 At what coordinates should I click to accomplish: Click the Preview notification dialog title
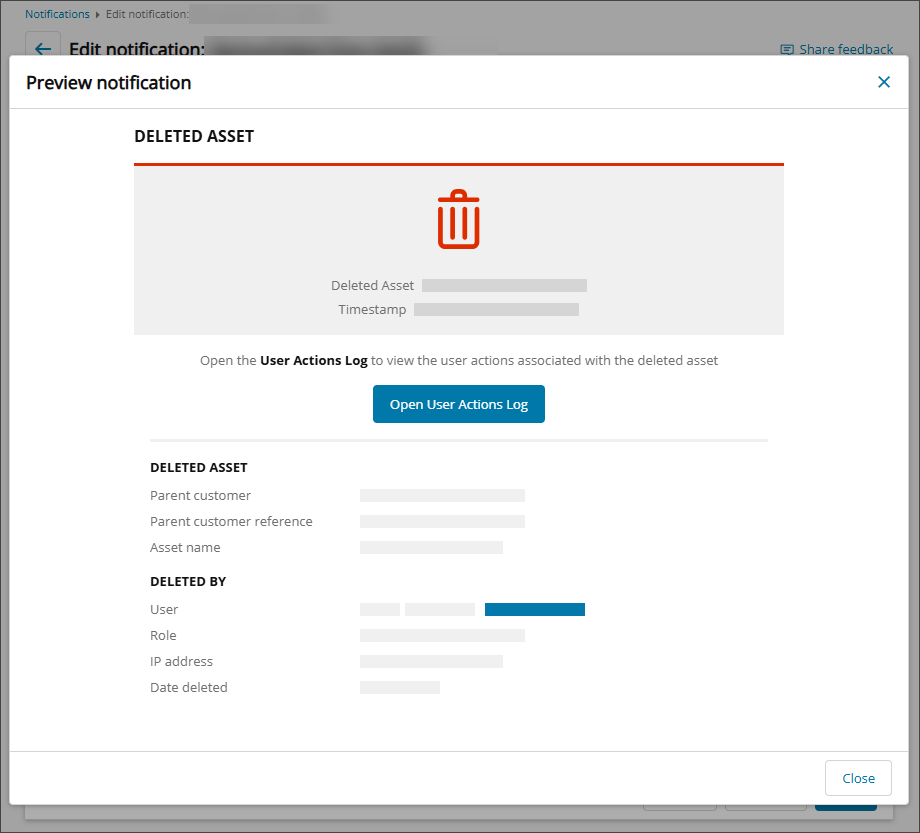(x=108, y=83)
